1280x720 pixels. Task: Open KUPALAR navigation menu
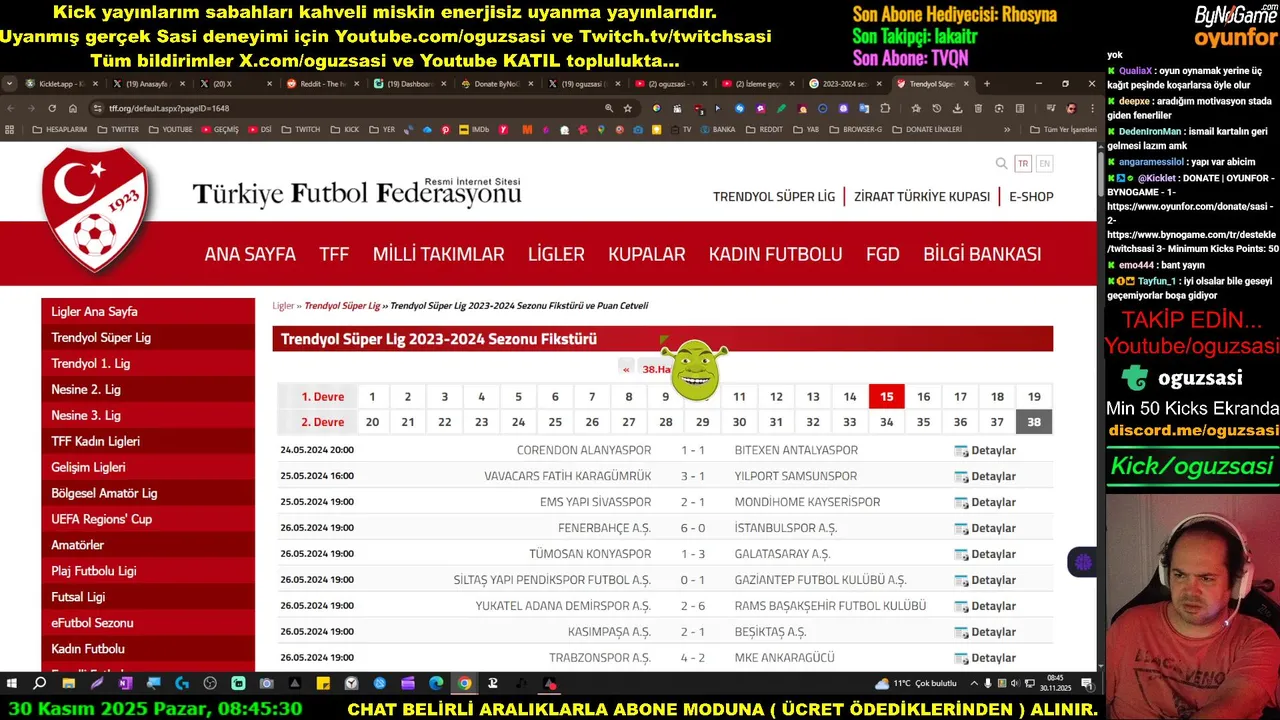click(x=647, y=254)
